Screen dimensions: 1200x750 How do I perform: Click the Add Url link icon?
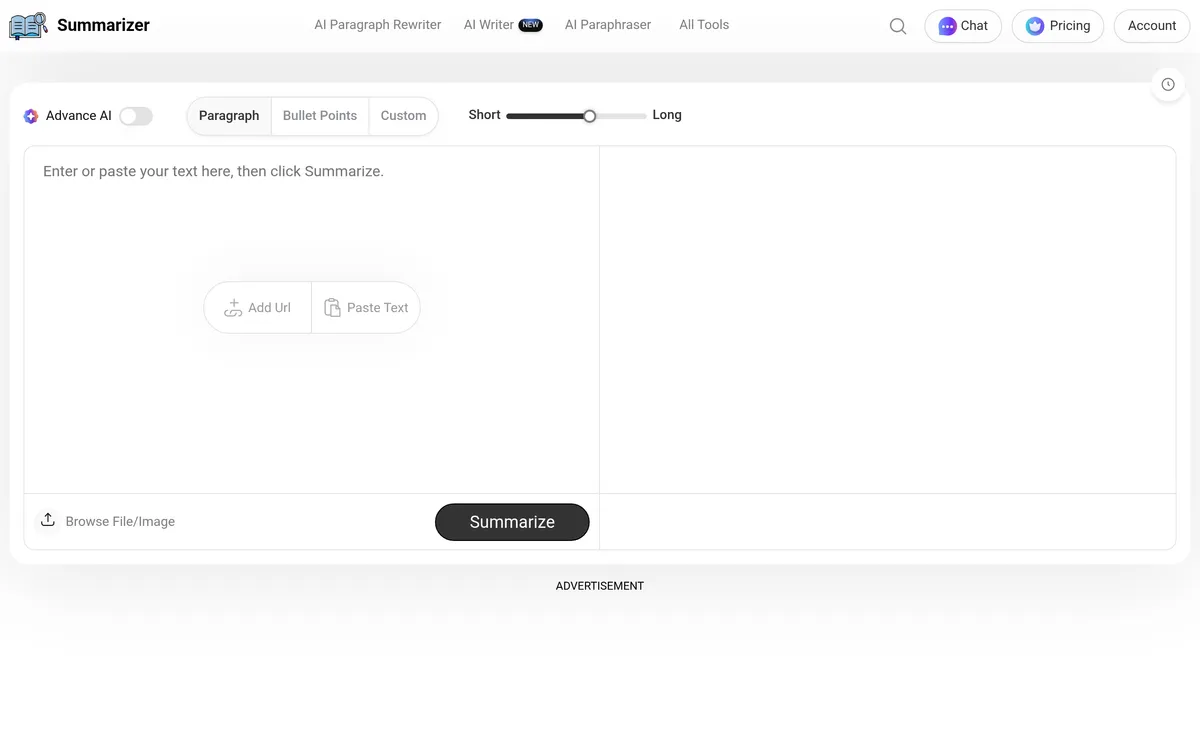pyautogui.click(x=233, y=308)
